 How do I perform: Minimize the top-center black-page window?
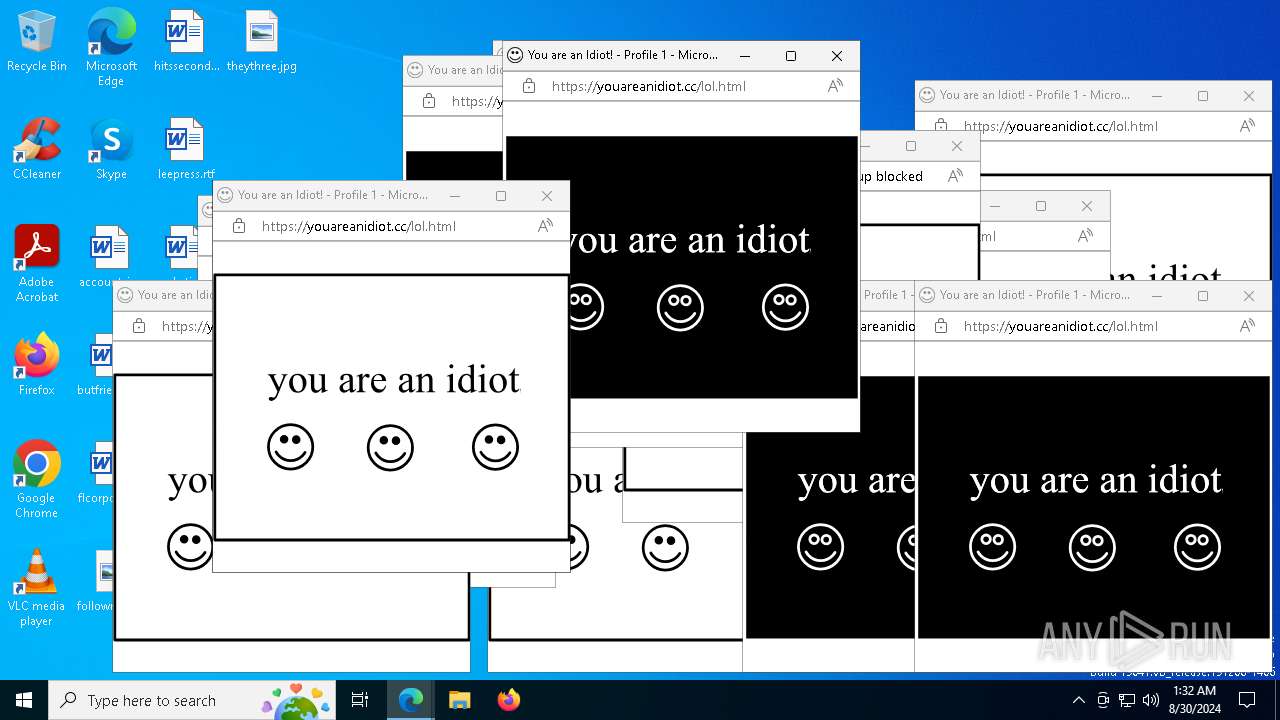coord(745,56)
